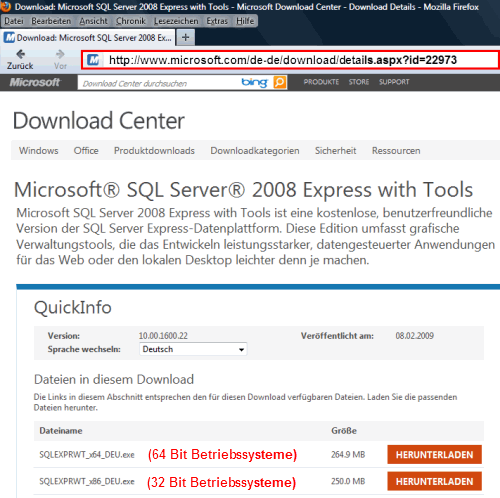Open the STORE link
The width and height of the screenshot is (500, 498).
[x=359, y=82]
